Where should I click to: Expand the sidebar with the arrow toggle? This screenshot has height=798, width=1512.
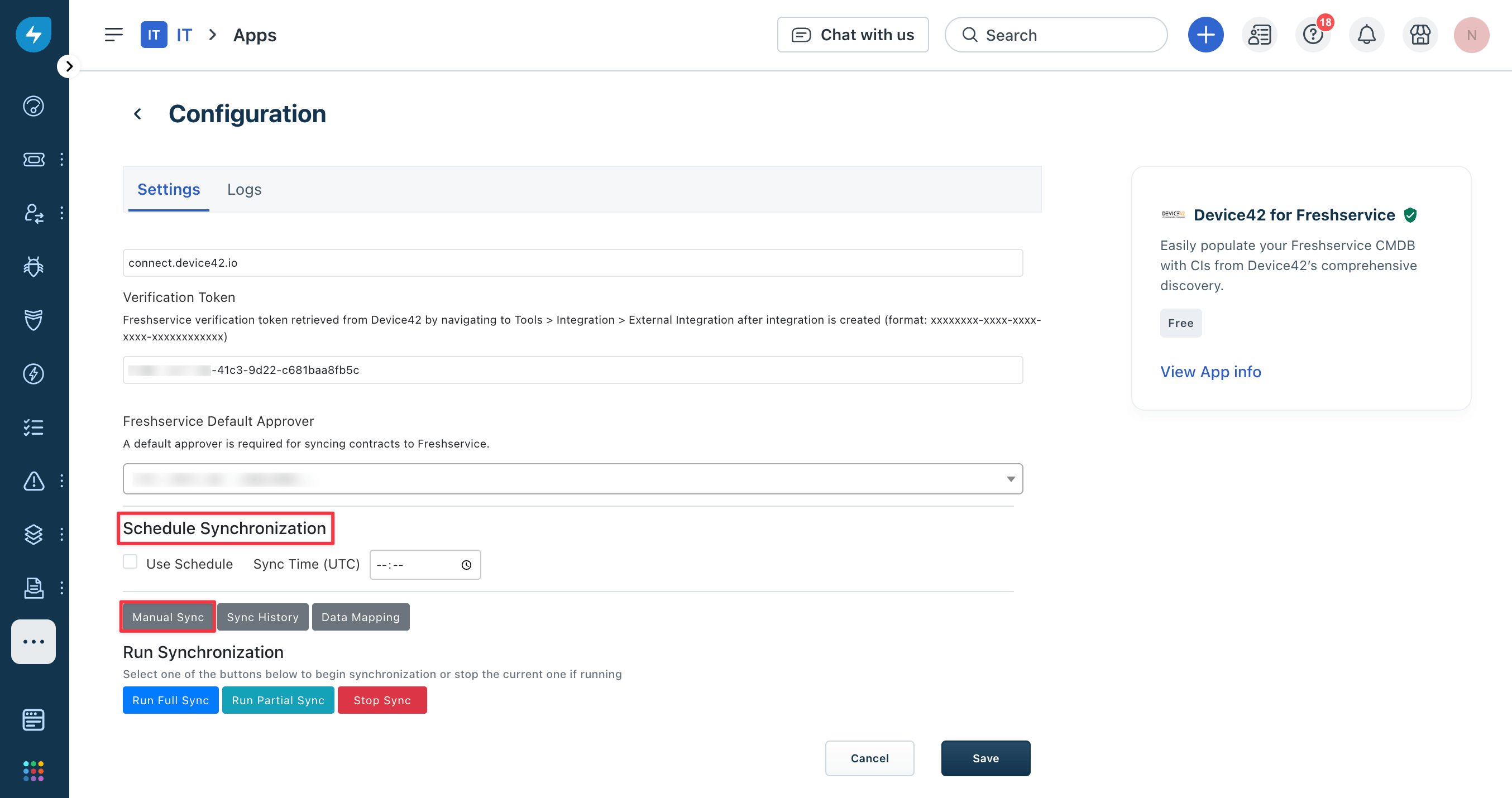click(x=69, y=66)
